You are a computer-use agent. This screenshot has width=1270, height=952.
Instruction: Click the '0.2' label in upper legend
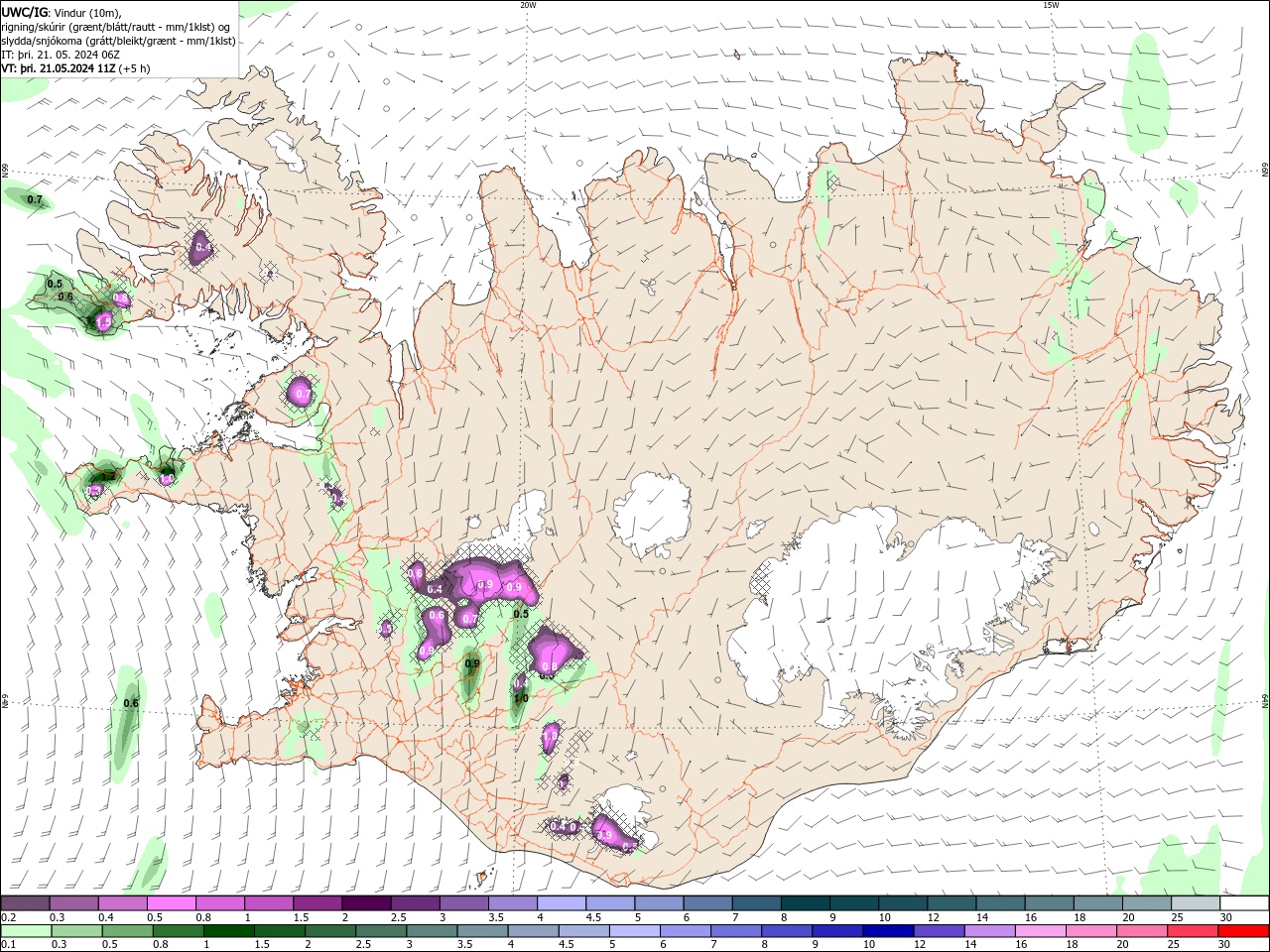(8, 917)
